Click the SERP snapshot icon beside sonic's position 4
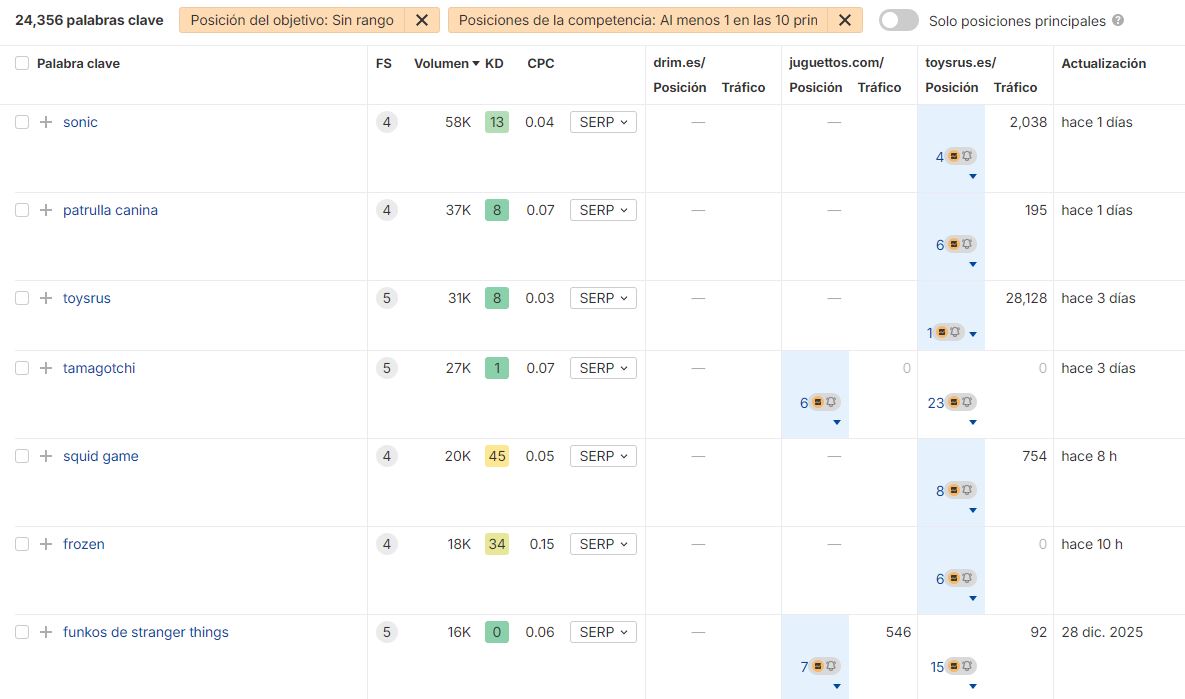 [x=952, y=156]
